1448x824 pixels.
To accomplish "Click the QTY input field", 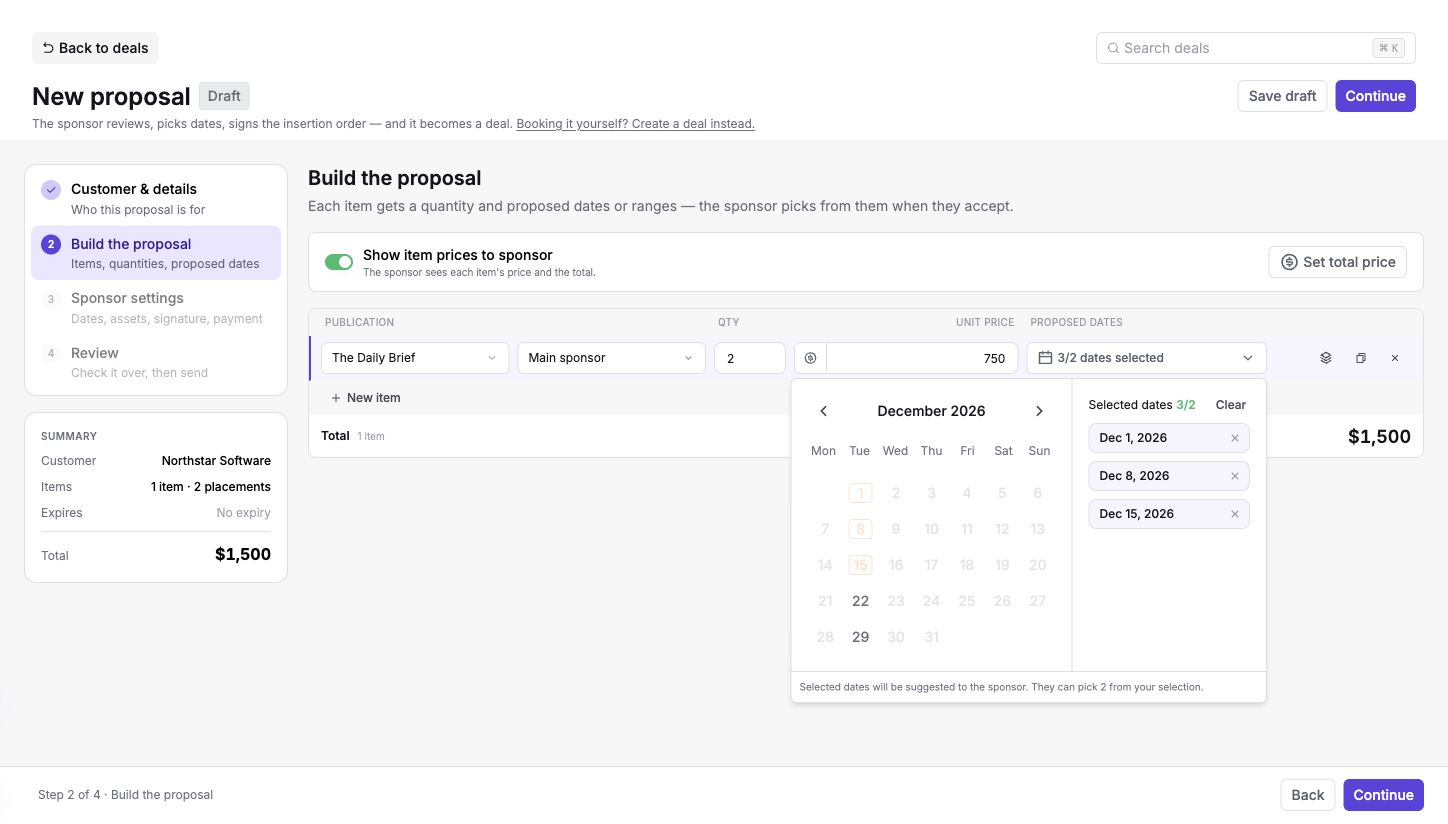I will point(749,358).
